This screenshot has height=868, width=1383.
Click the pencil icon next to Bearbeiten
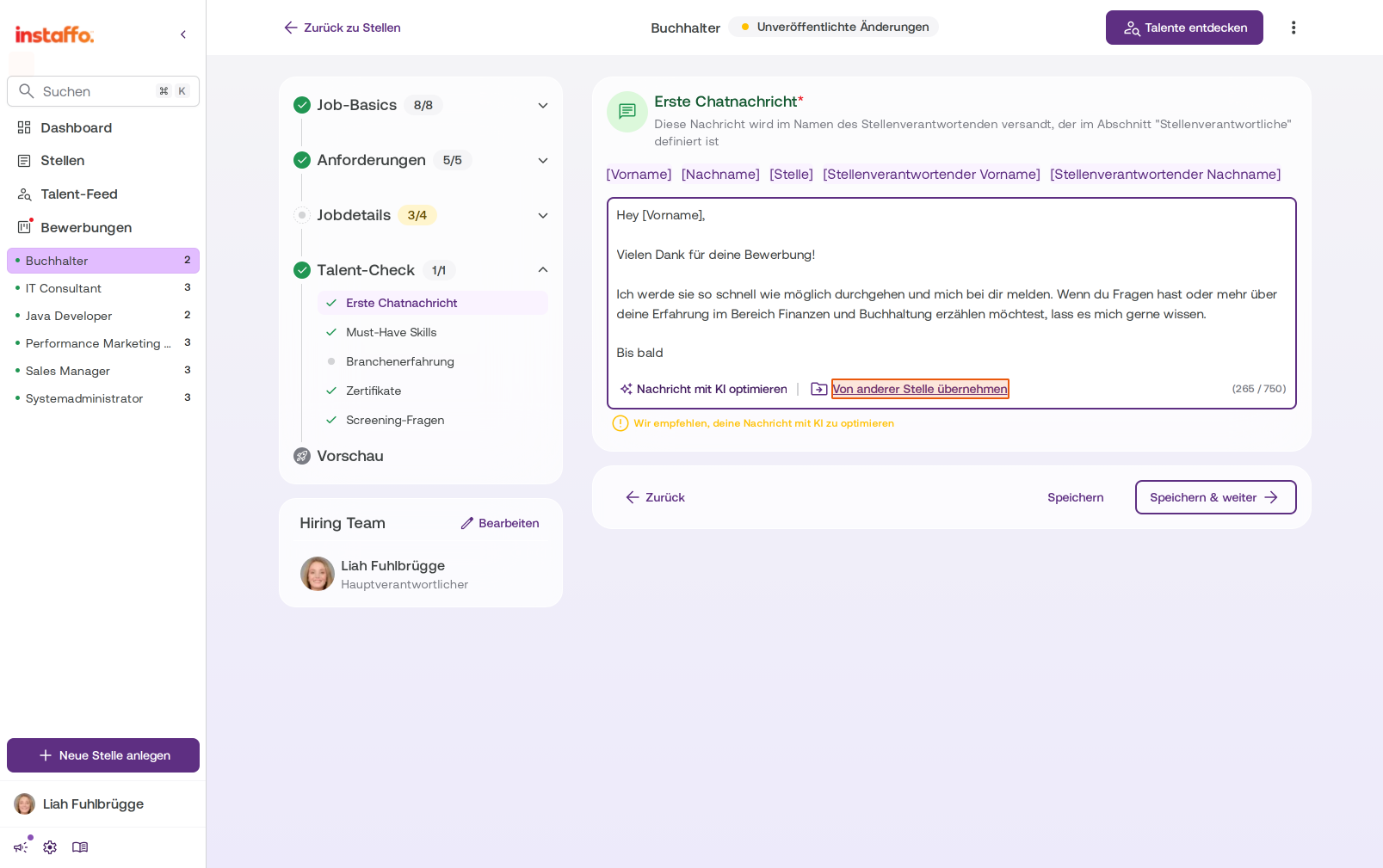click(467, 523)
